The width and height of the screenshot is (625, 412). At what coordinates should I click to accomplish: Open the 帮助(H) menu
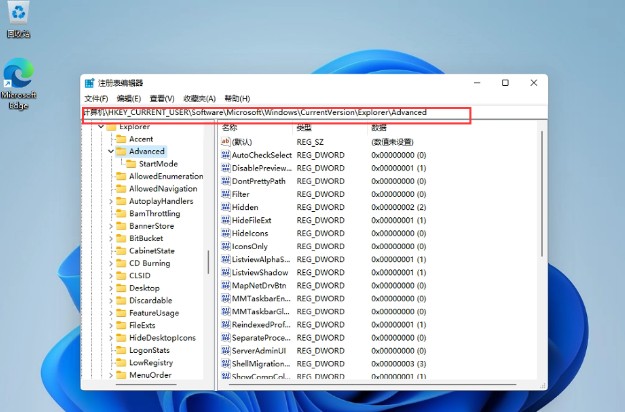point(237,98)
